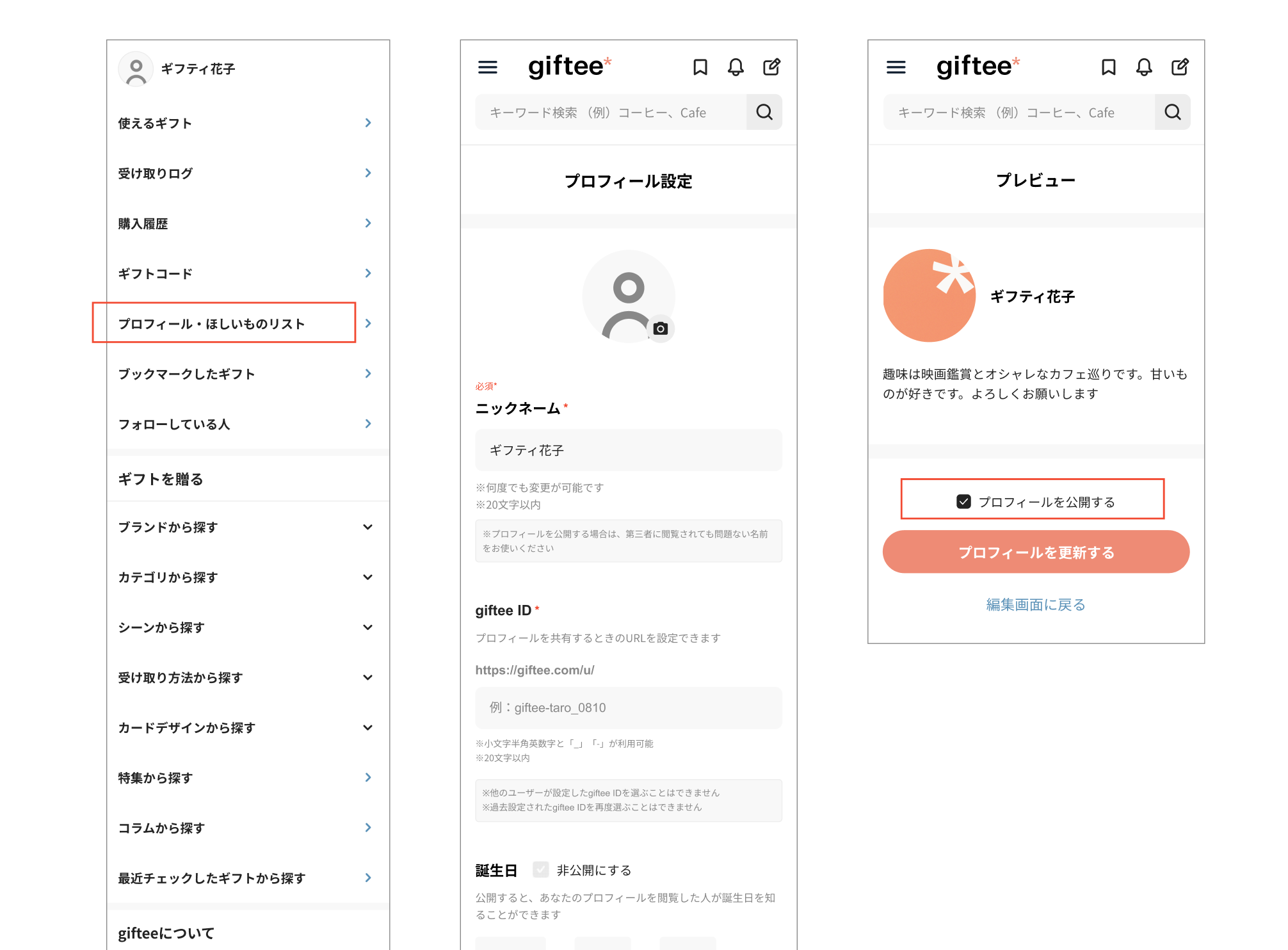Screen dimensions: 1288x950
Task: Open hamburger menu on preview screen
Action: point(896,67)
